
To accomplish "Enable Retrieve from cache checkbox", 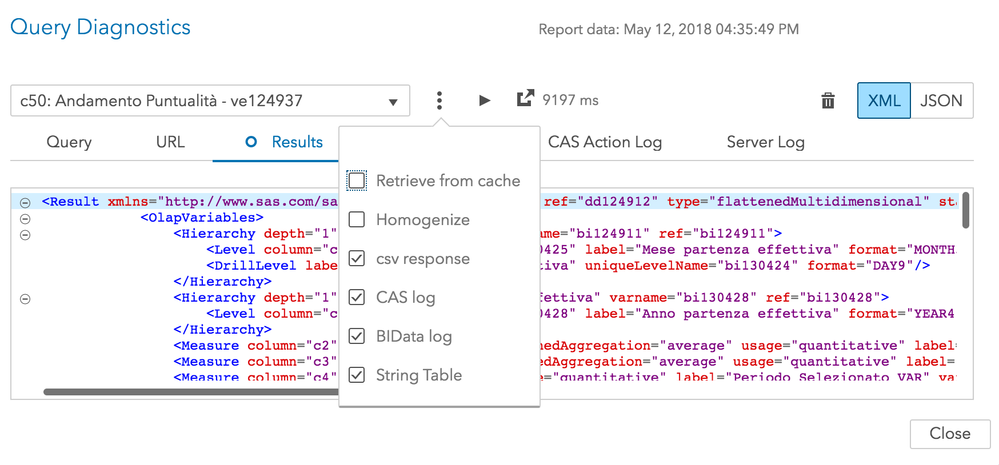I will (357, 181).
